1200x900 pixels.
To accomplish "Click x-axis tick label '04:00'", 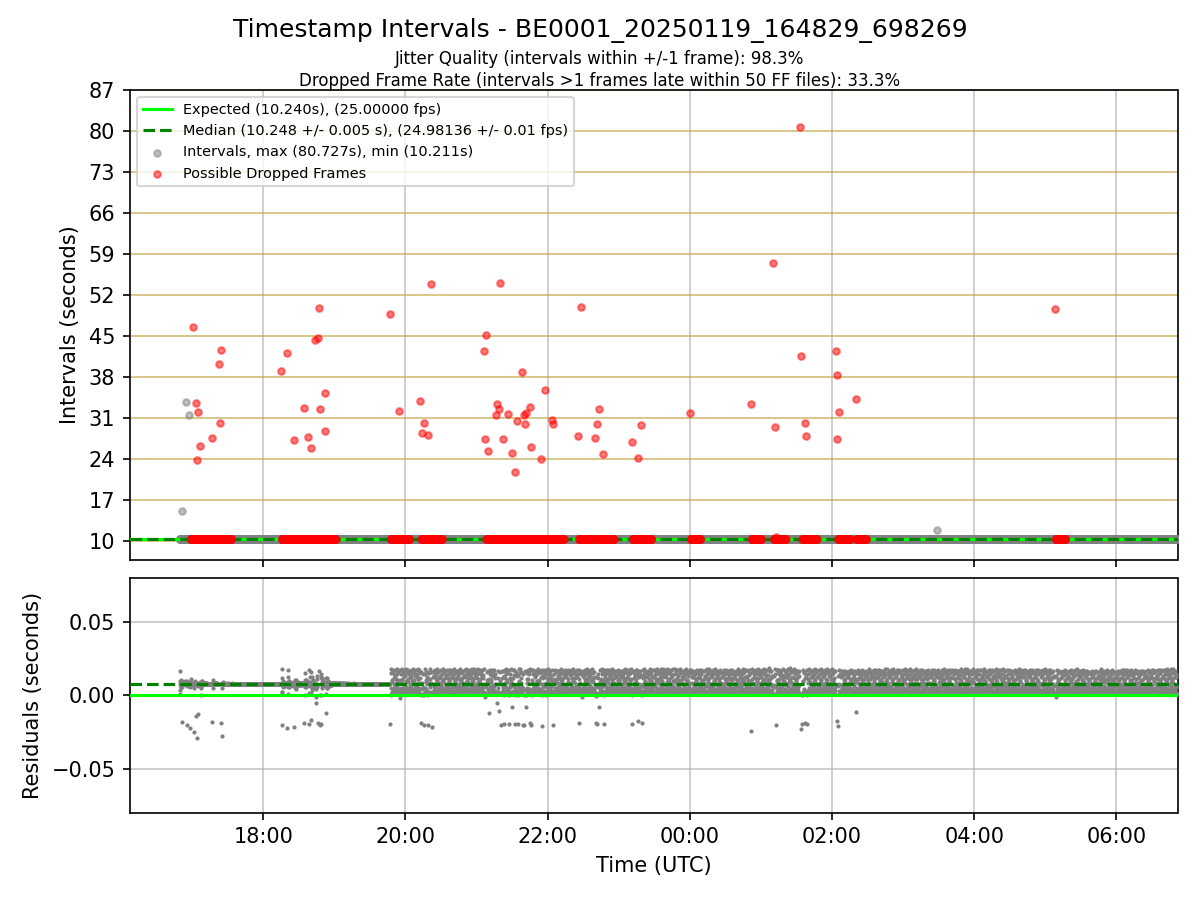I will coord(974,835).
